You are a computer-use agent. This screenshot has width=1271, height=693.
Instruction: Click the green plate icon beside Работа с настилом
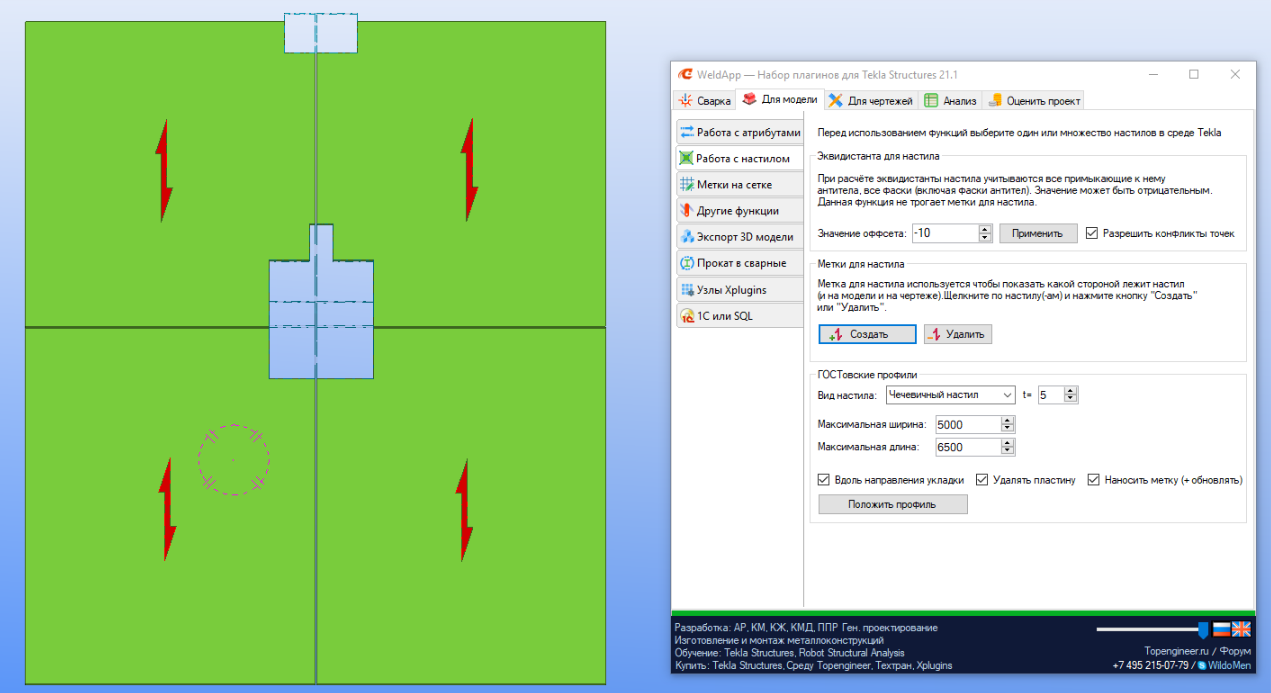[687, 158]
